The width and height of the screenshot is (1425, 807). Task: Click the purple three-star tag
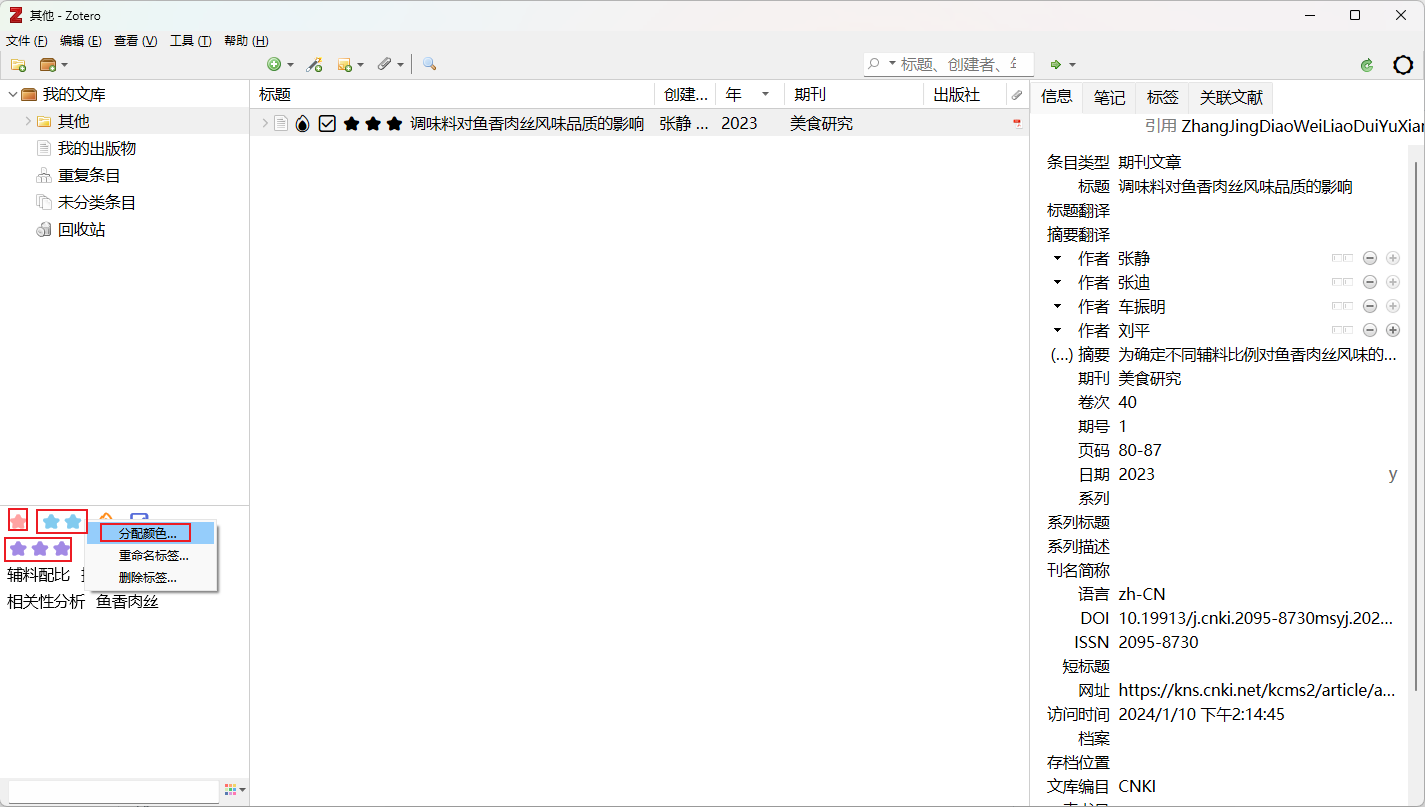(x=40, y=548)
